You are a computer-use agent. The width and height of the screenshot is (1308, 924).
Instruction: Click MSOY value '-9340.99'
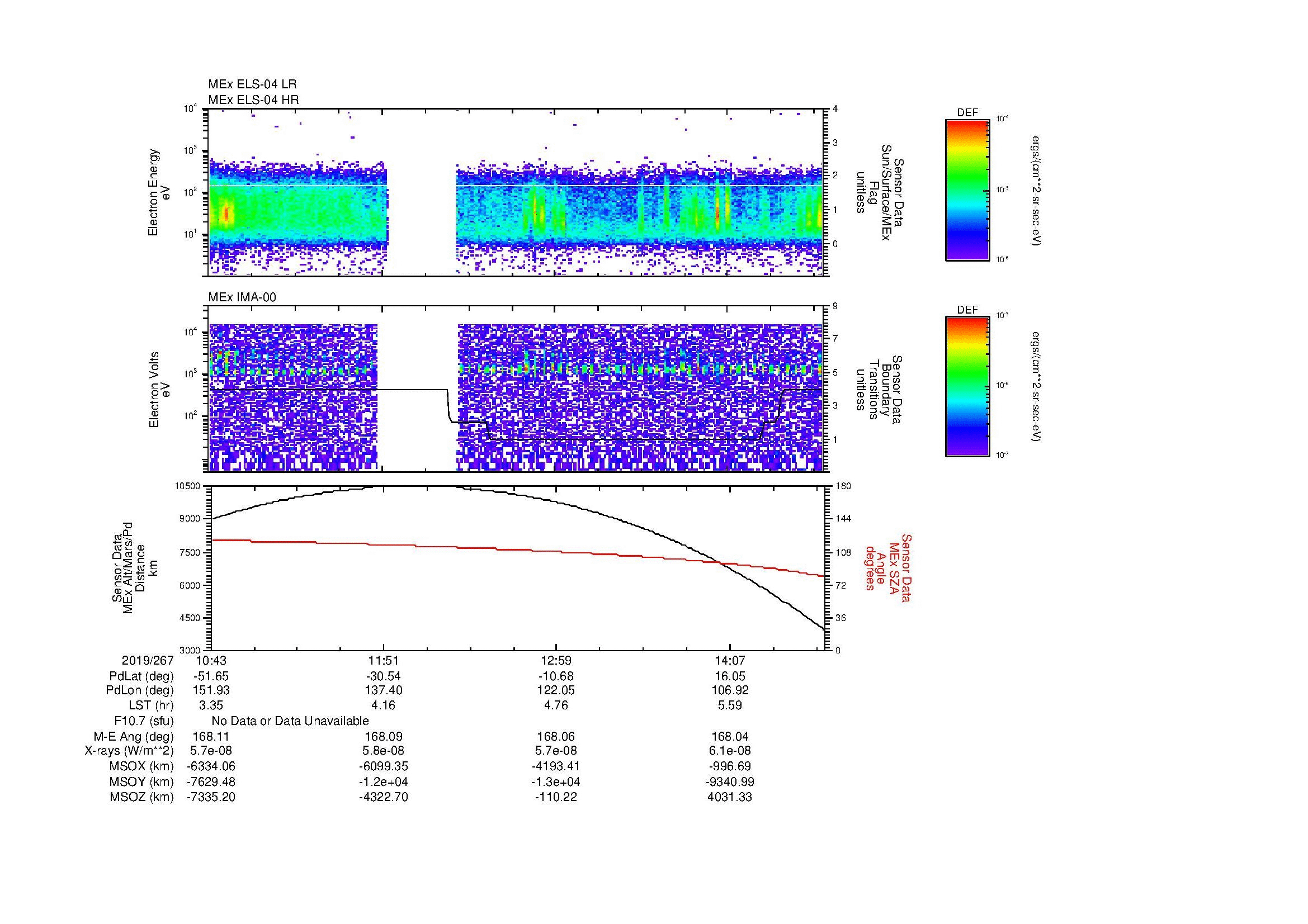pos(730,781)
